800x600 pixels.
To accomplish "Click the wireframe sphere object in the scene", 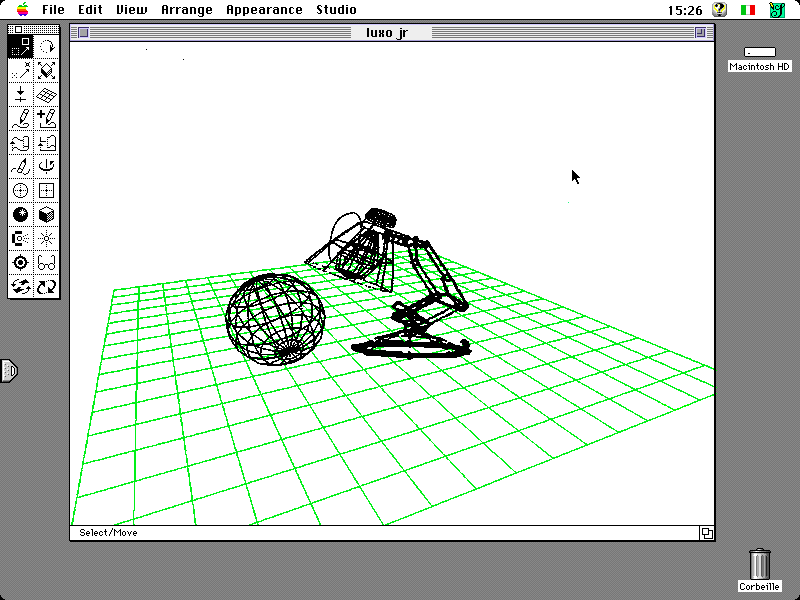I will (x=275, y=319).
